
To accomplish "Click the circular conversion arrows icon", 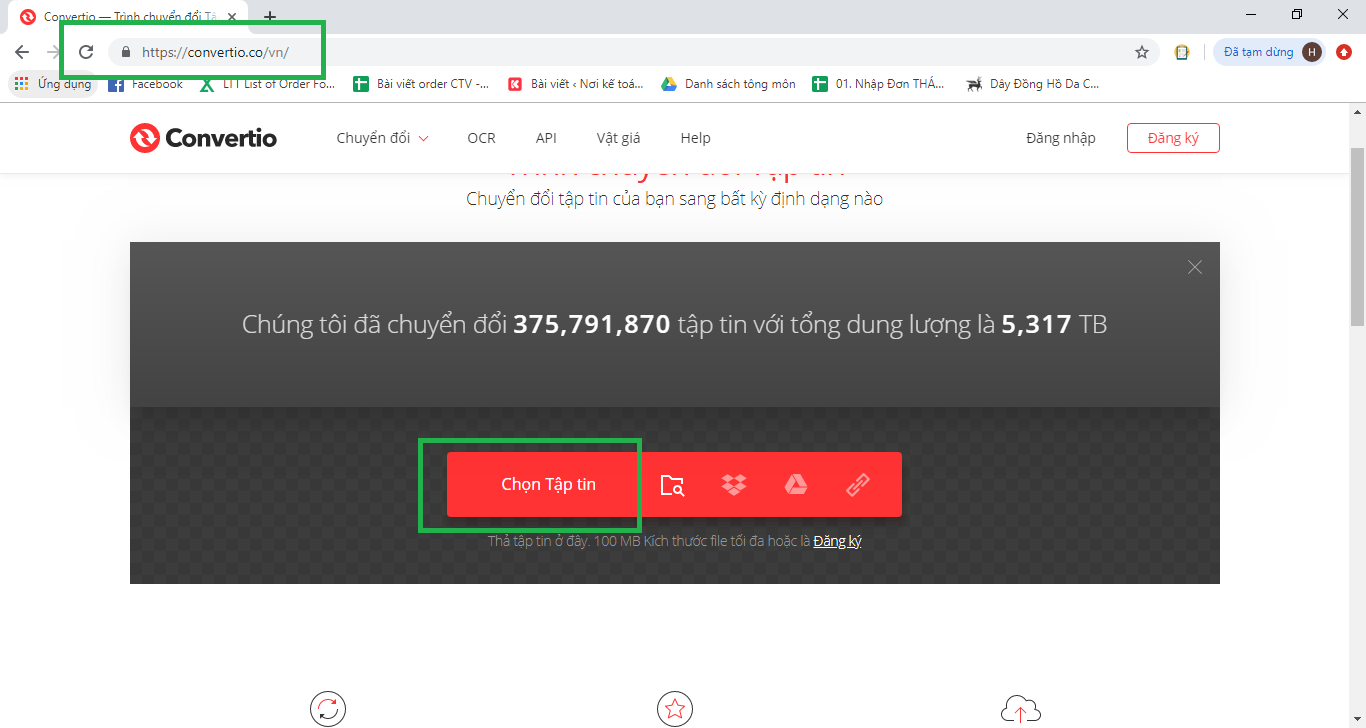I will tap(329, 709).
